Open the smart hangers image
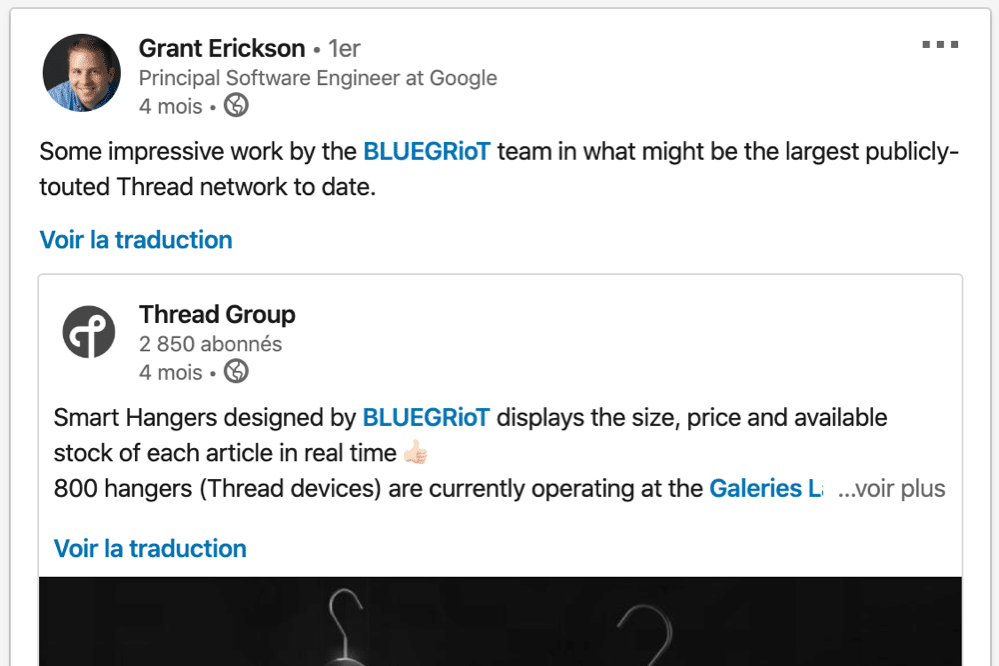 (x=500, y=621)
